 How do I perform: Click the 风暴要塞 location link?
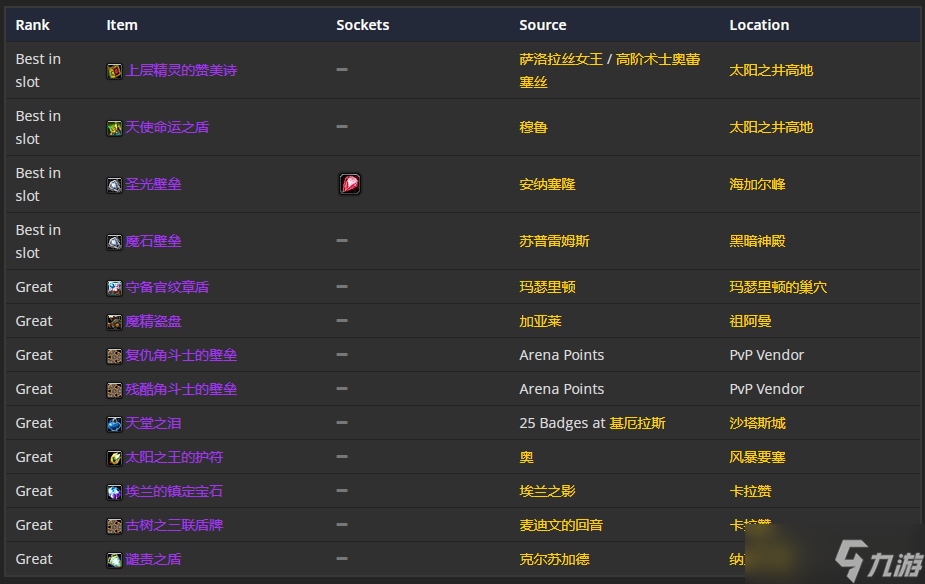[x=757, y=457]
